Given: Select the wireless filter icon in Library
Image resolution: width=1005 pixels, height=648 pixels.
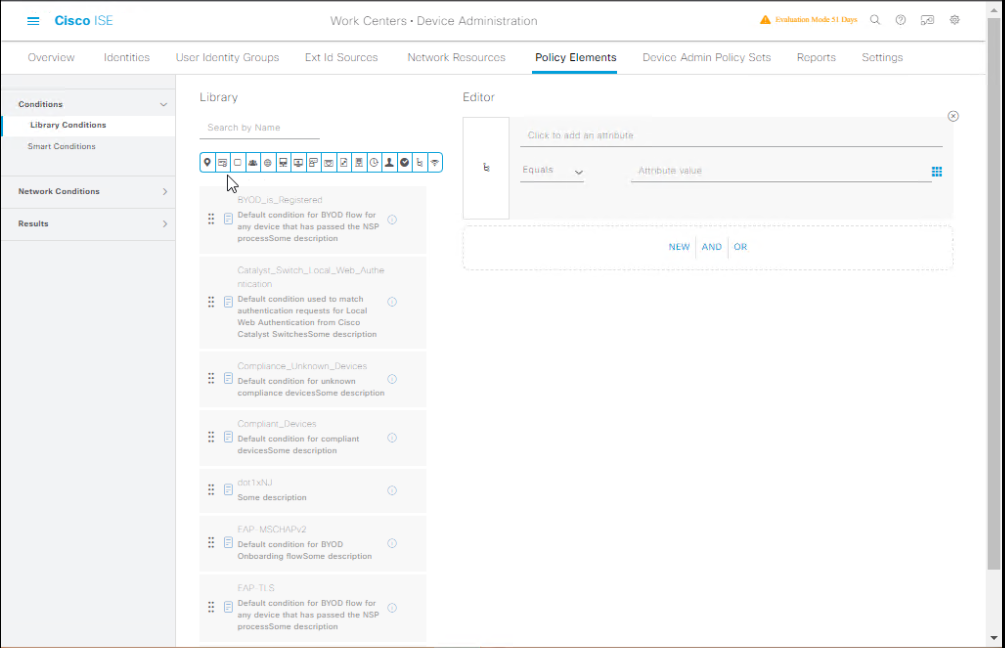Looking at the screenshot, I should (x=434, y=162).
